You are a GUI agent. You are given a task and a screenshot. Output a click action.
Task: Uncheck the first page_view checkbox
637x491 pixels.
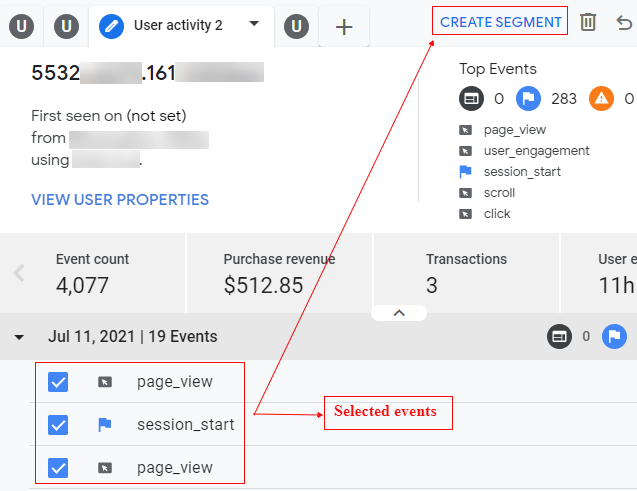tap(58, 382)
